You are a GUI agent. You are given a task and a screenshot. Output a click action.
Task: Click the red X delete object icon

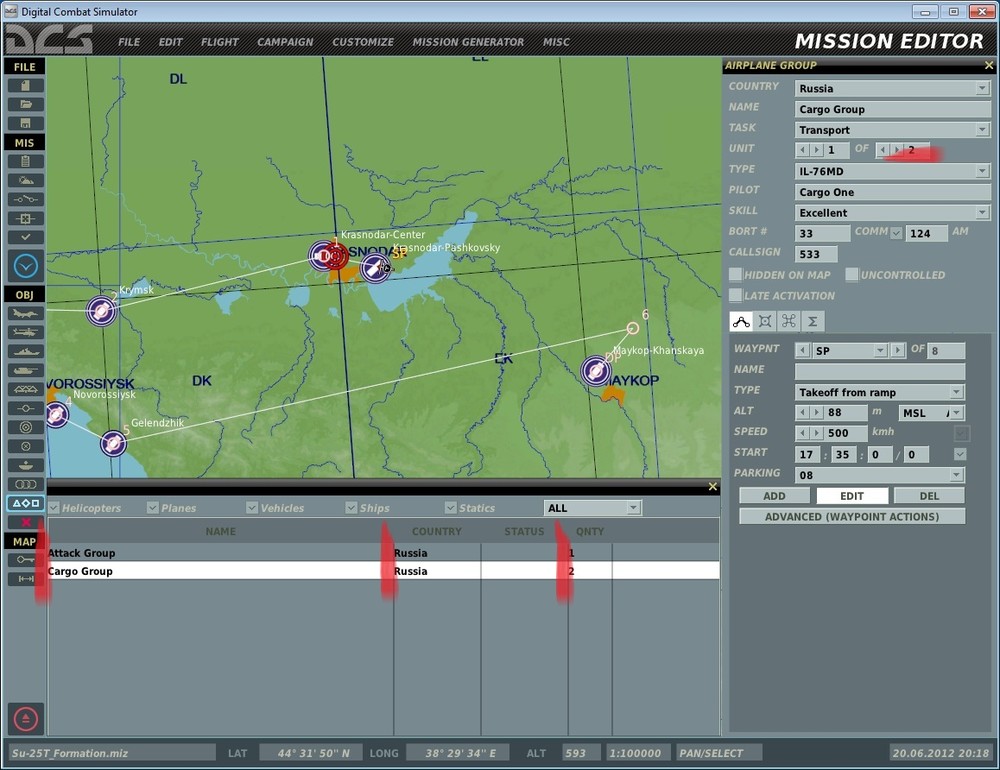click(25, 522)
